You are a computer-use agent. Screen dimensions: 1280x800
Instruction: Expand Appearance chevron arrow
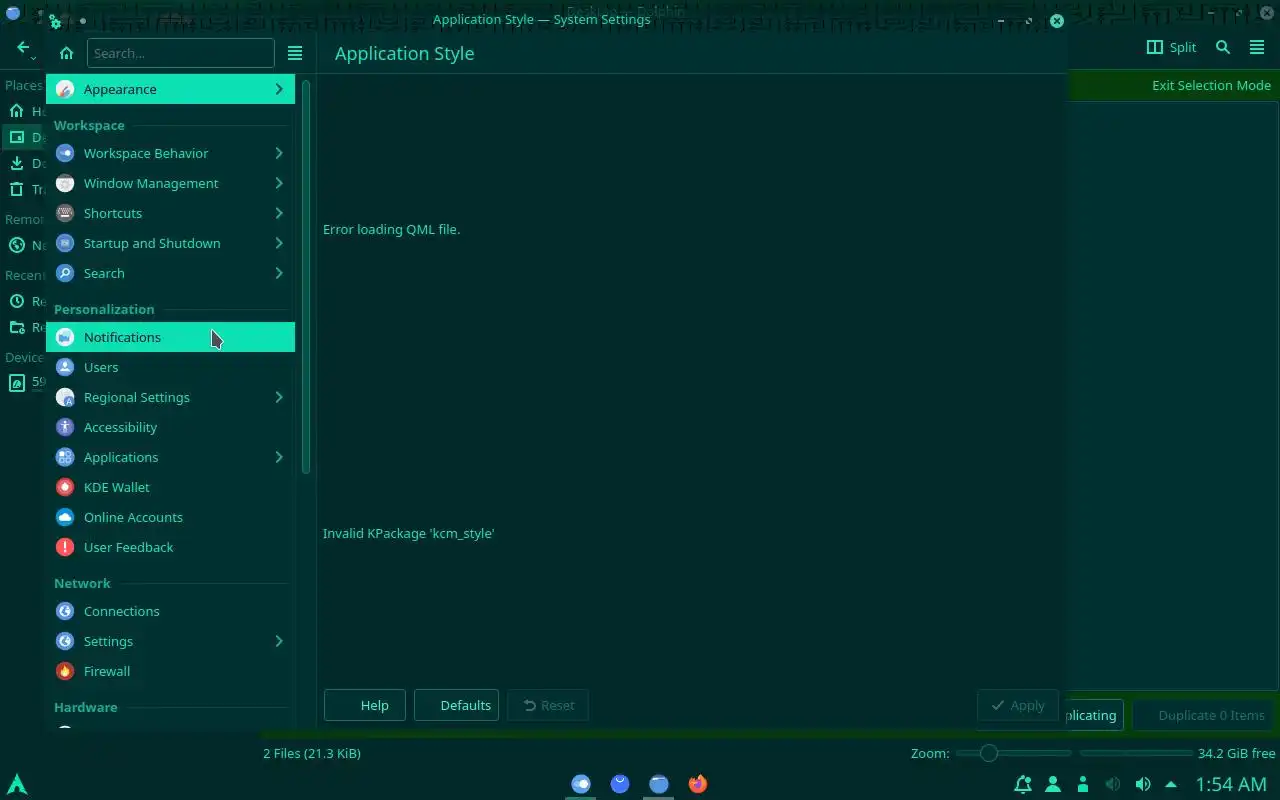click(279, 89)
